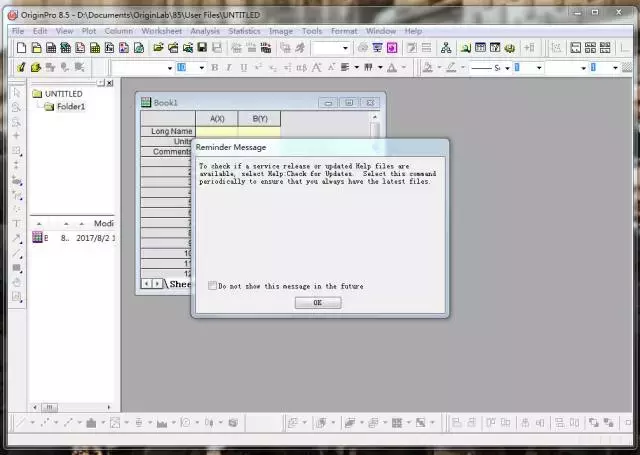
Task: Click the New Graph icon
Action: 80,48
